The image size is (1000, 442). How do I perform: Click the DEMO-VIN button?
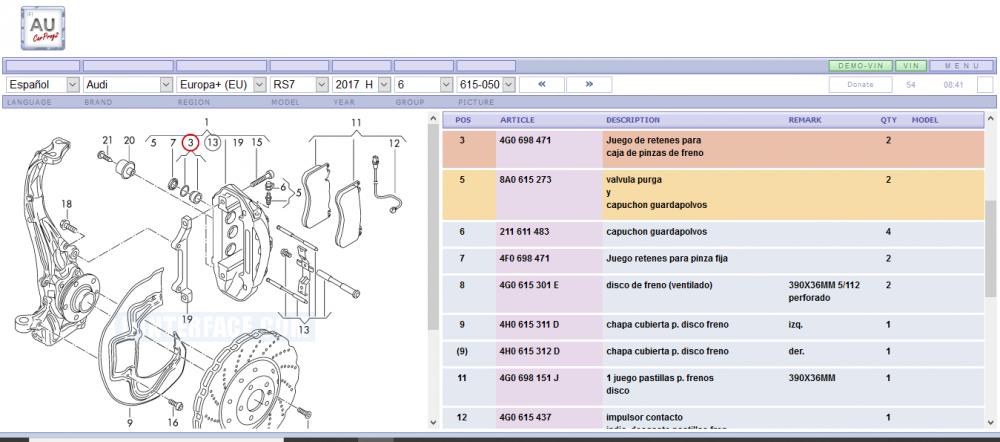click(860, 66)
